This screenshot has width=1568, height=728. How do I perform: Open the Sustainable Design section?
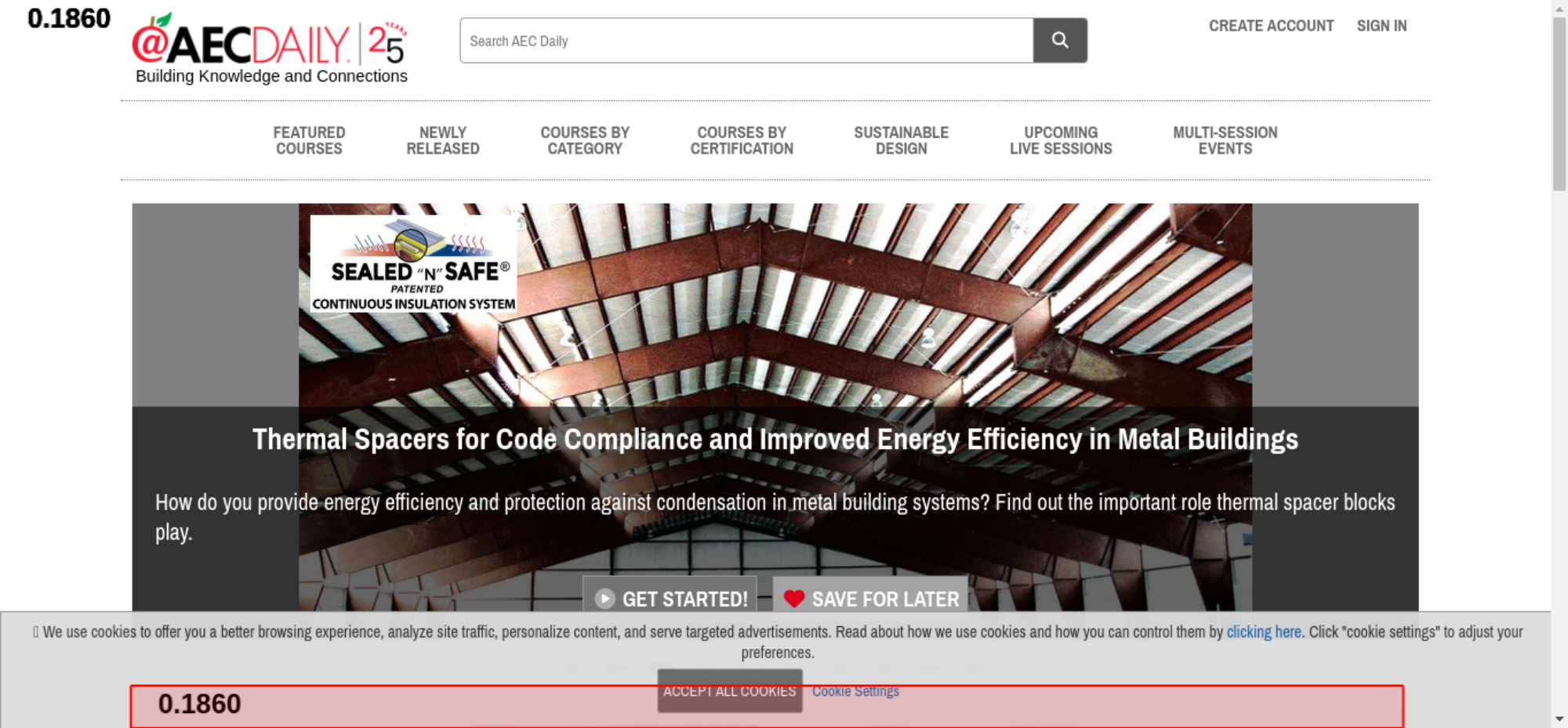[x=901, y=141]
